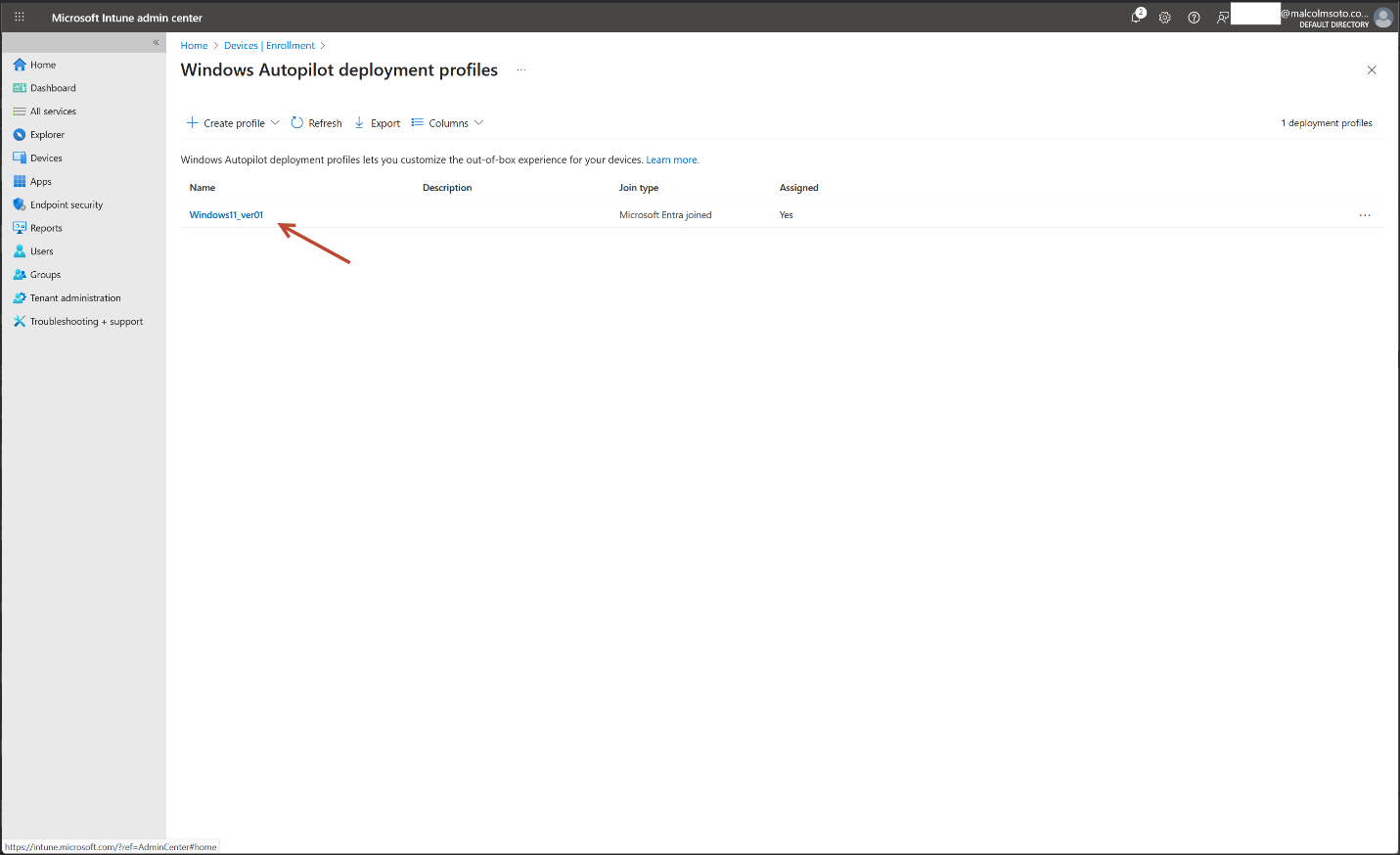Sort by the Name column header
Viewport: 1400px width, 855px height.
[x=203, y=188]
